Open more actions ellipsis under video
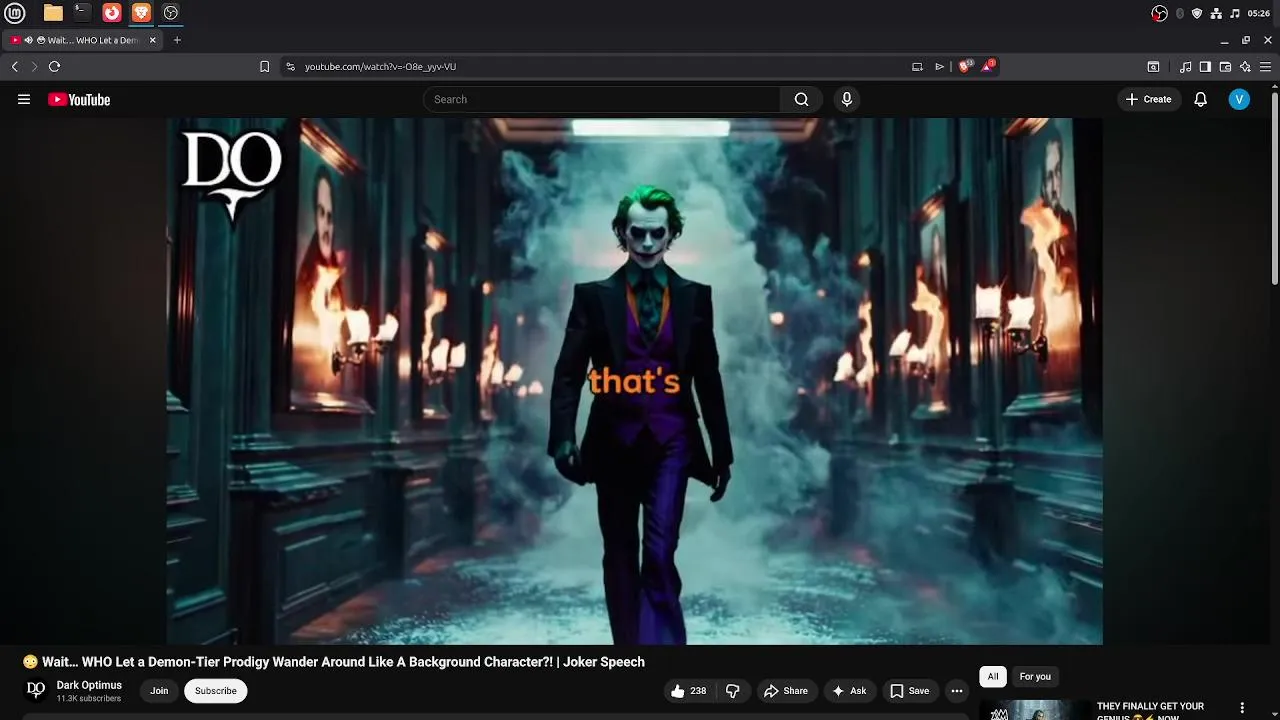The width and height of the screenshot is (1280, 720). click(957, 691)
